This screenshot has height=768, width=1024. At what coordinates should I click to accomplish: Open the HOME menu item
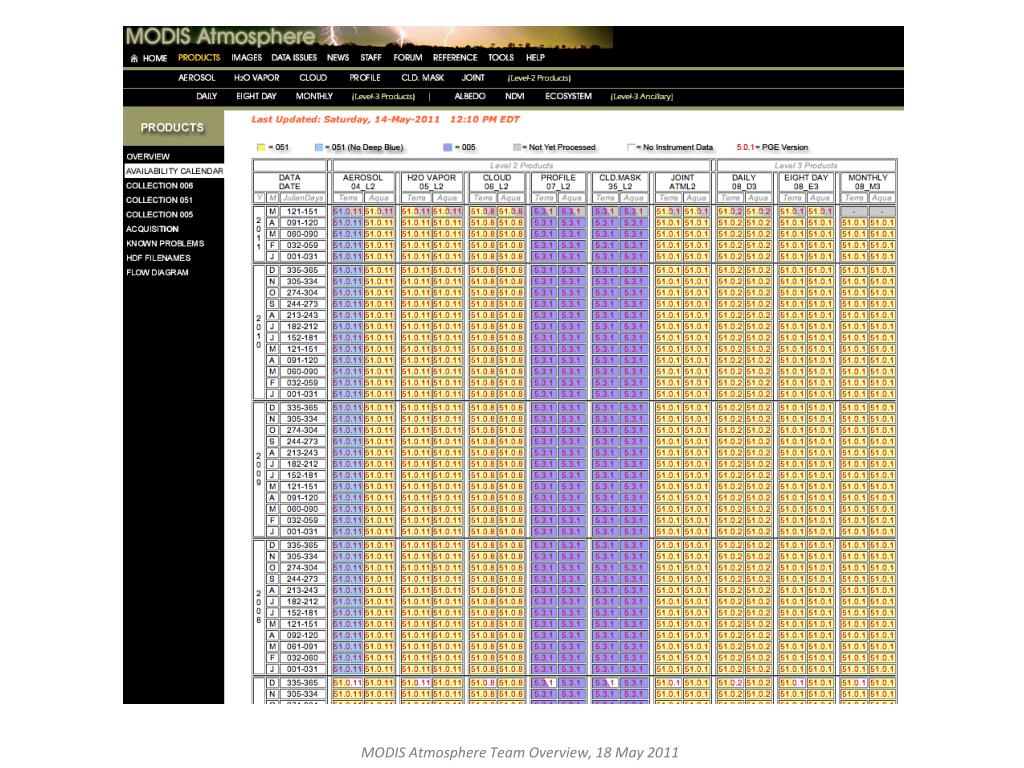click(x=155, y=58)
